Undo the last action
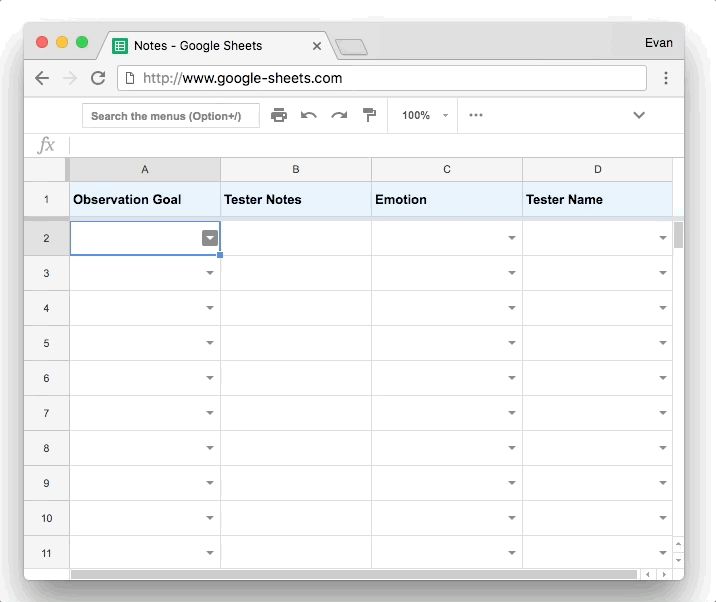 309,115
